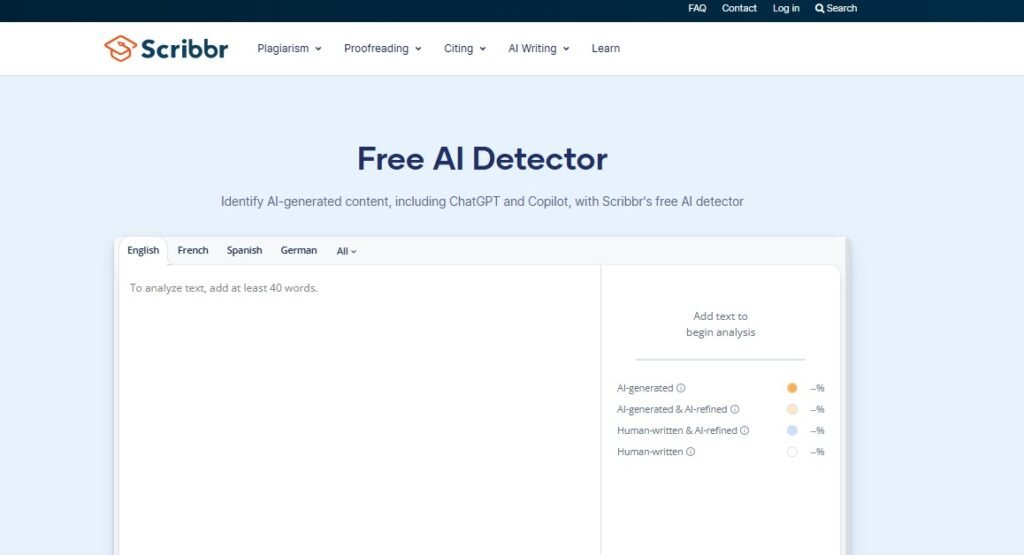Viewport: 1024px width, 555px height.
Task: Select the English tab
Action: [143, 251]
